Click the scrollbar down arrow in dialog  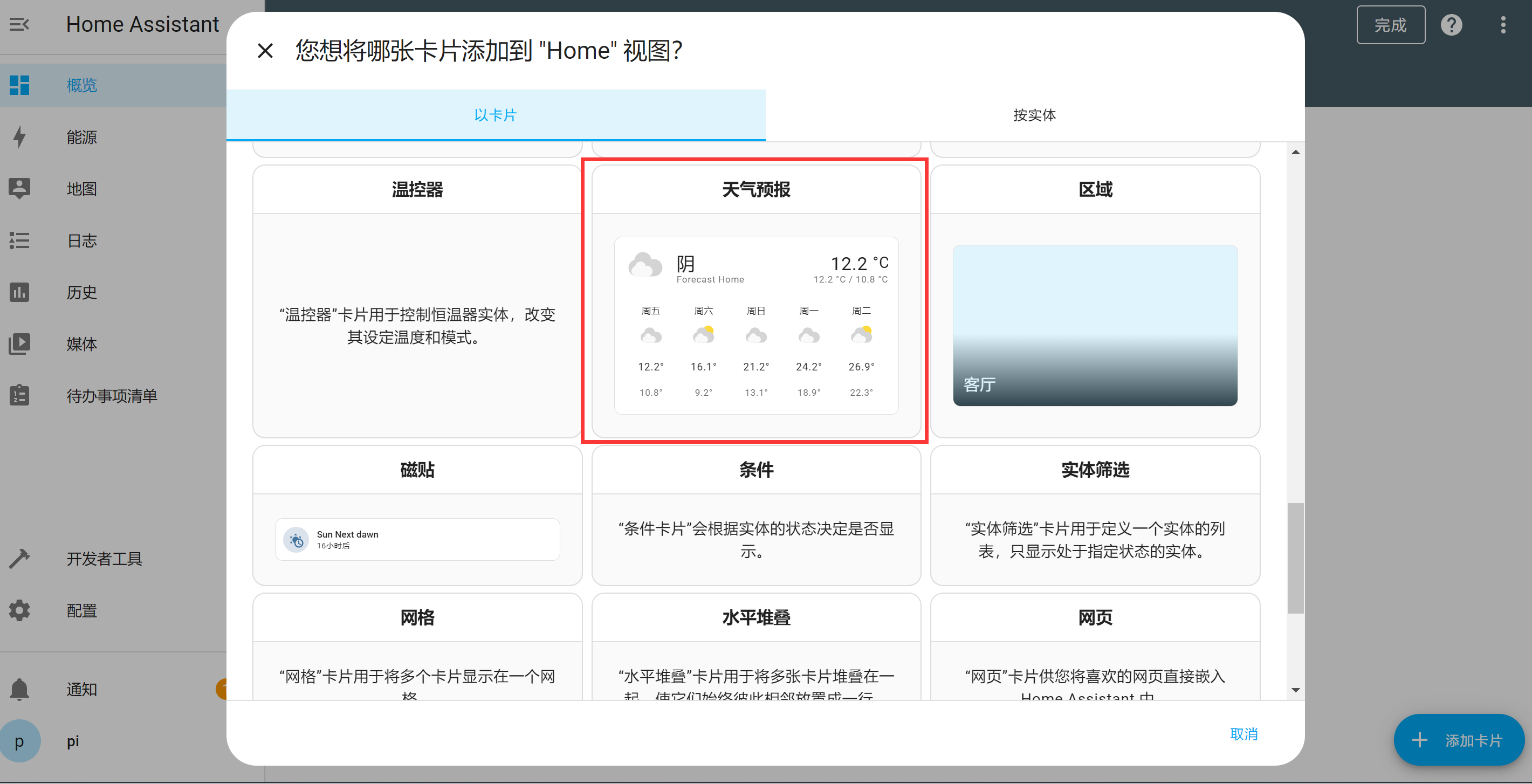click(x=1295, y=690)
